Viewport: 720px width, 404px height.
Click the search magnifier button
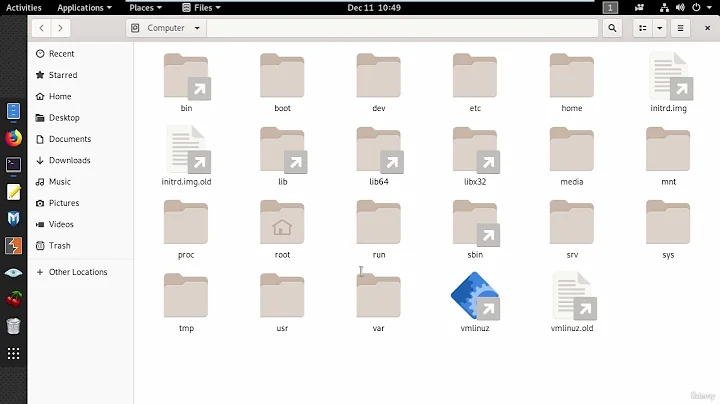coord(612,28)
